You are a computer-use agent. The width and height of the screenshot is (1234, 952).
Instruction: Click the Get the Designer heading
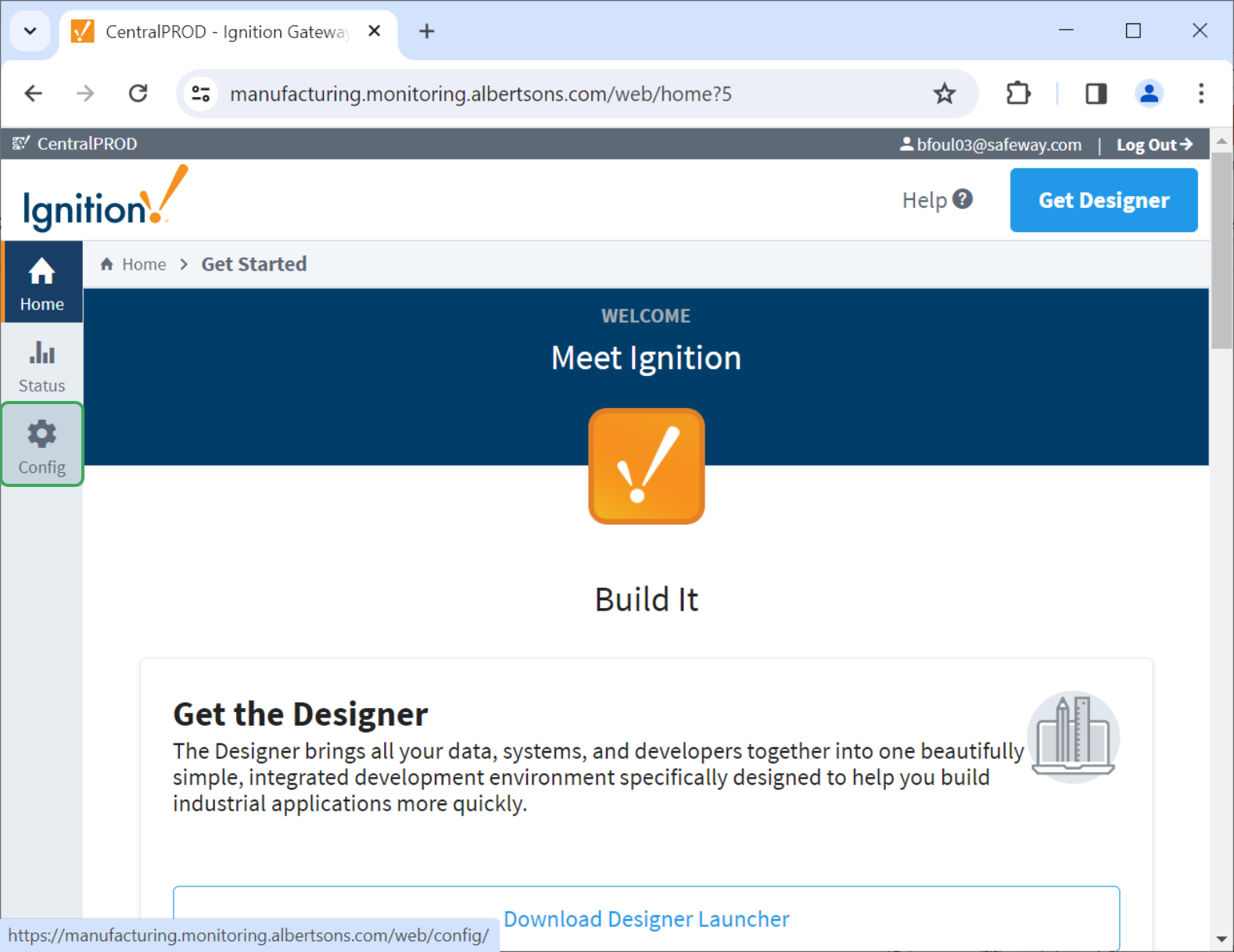(x=300, y=714)
